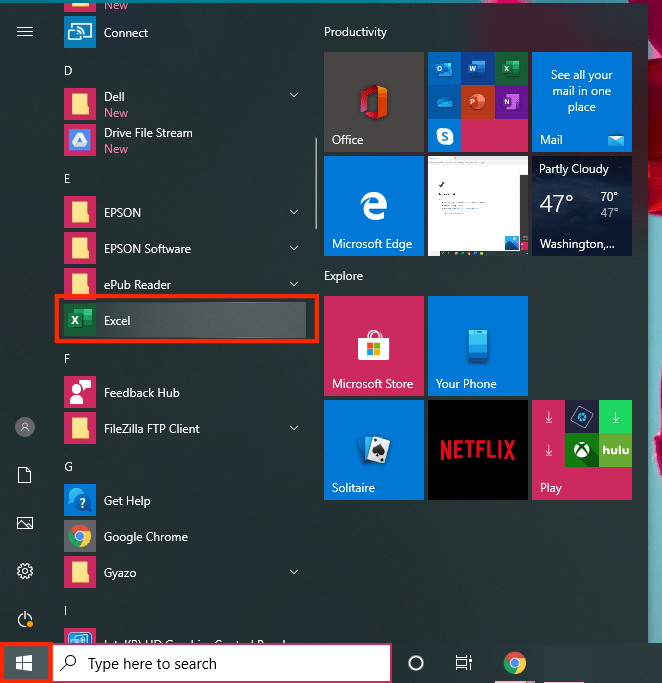662x683 pixels.
Task: Open the user account icon
Action: (25, 427)
